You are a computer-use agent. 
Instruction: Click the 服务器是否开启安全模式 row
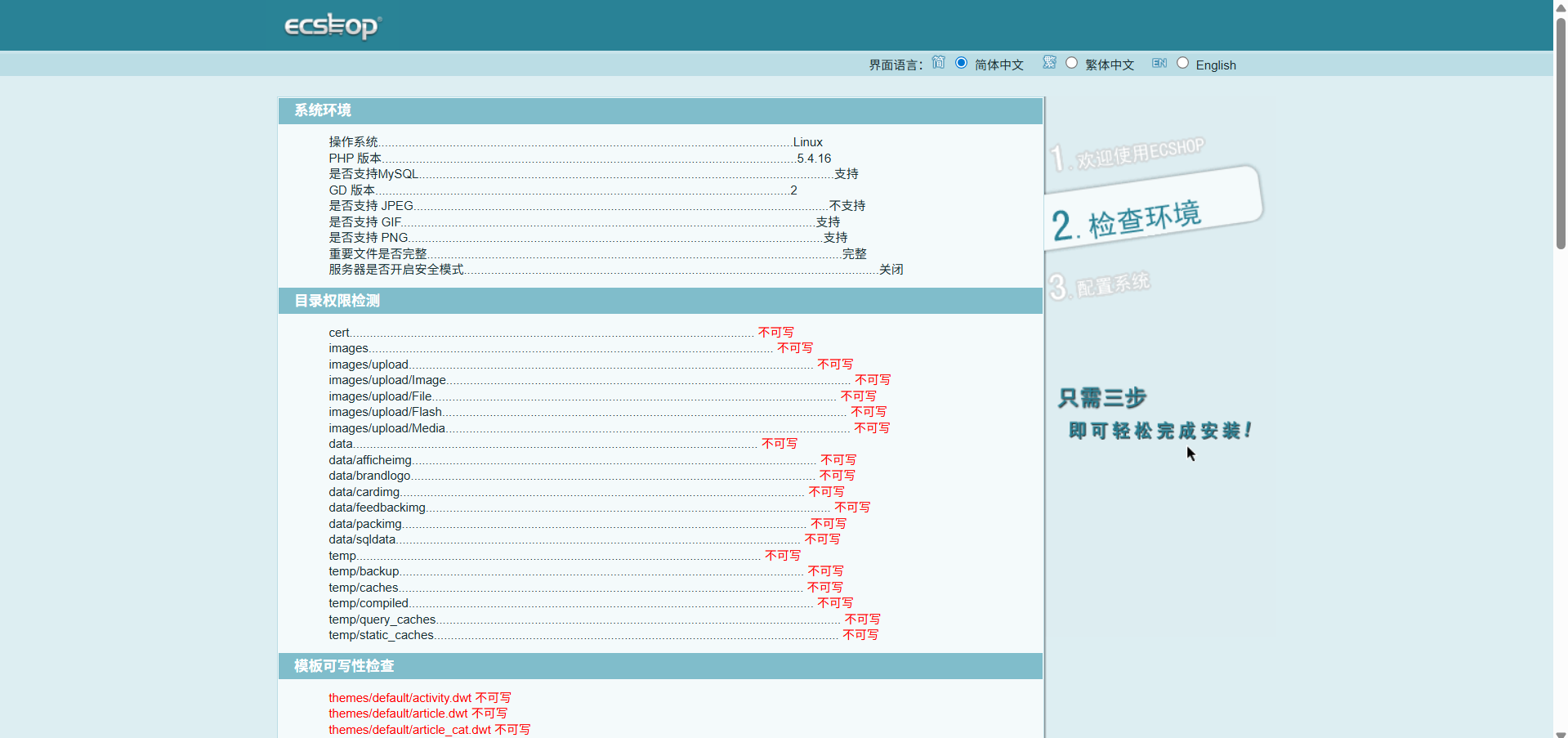pyautogui.click(x=616, y=270)
